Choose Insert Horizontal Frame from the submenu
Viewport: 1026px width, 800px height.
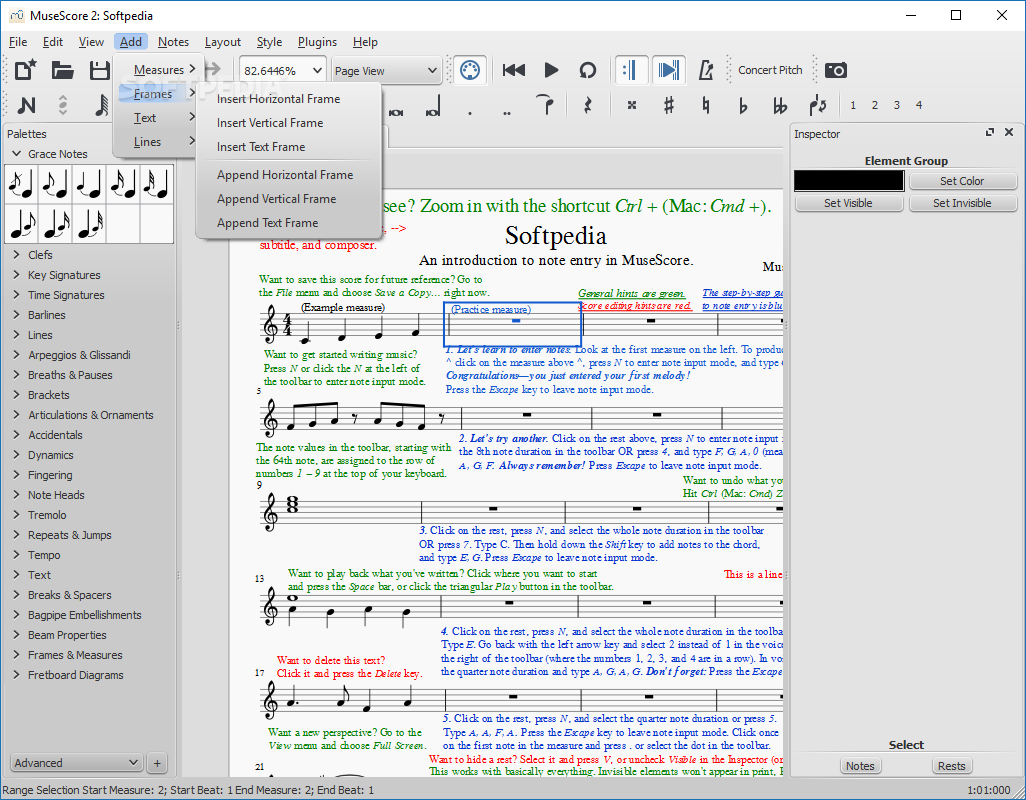(x=278, y=99)
